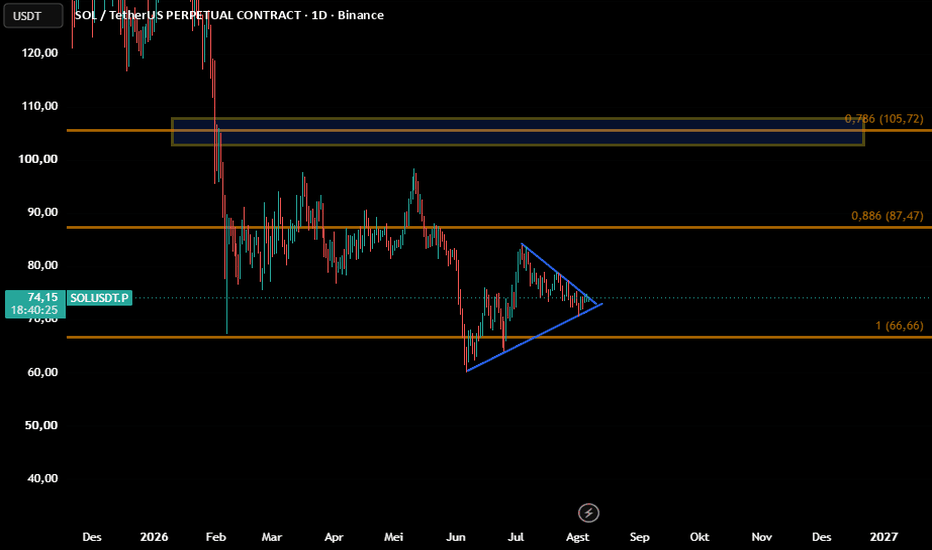Click the 120,00 price axis label
This screenshot has height=550, width=932.
(40, 53)
